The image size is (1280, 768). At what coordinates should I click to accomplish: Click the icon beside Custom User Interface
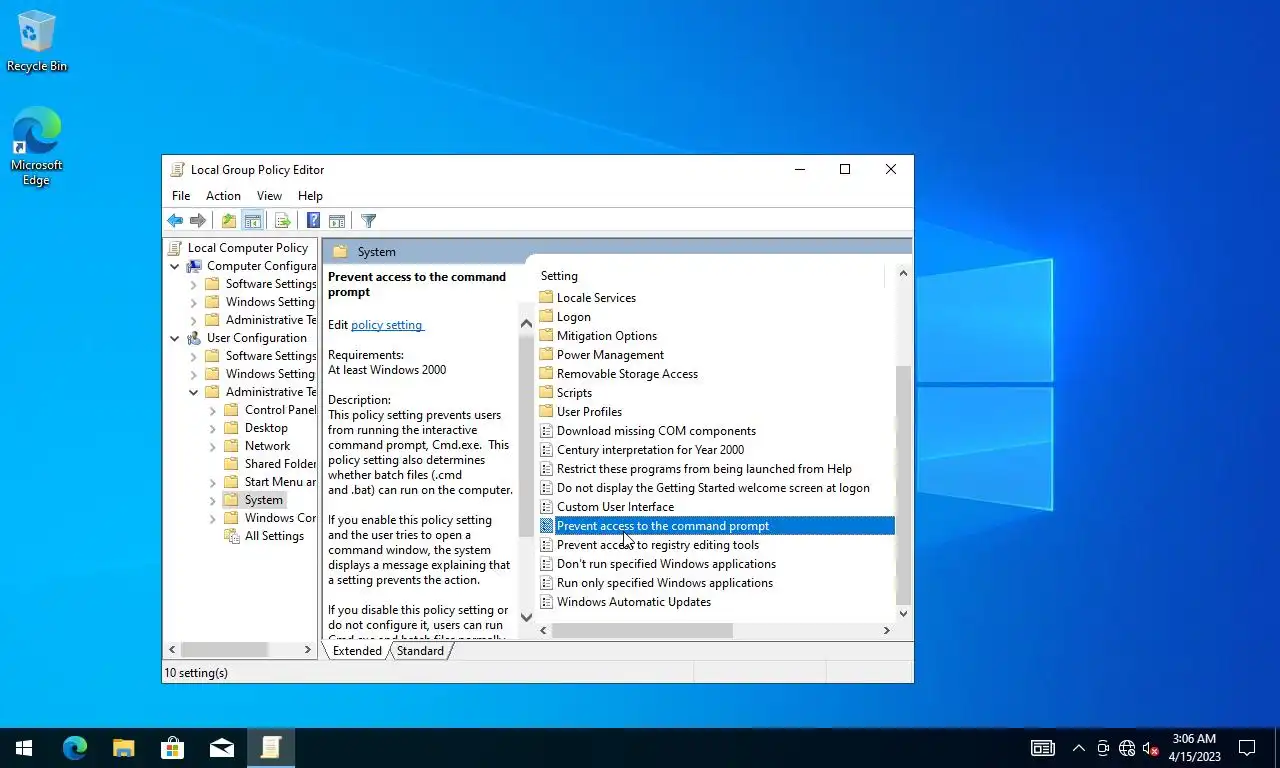[x=546, y=507]
